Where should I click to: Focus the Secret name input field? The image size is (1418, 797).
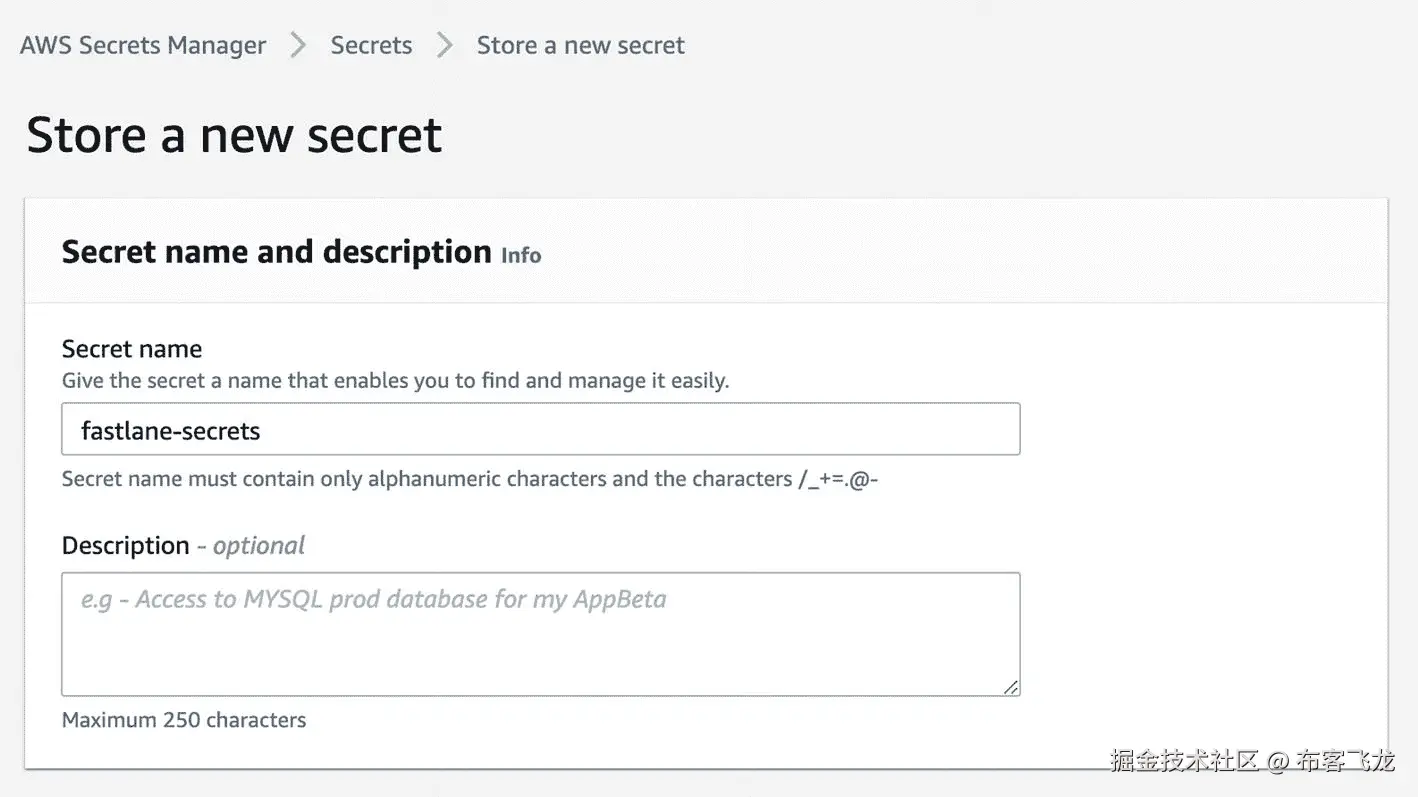point(540,430)
